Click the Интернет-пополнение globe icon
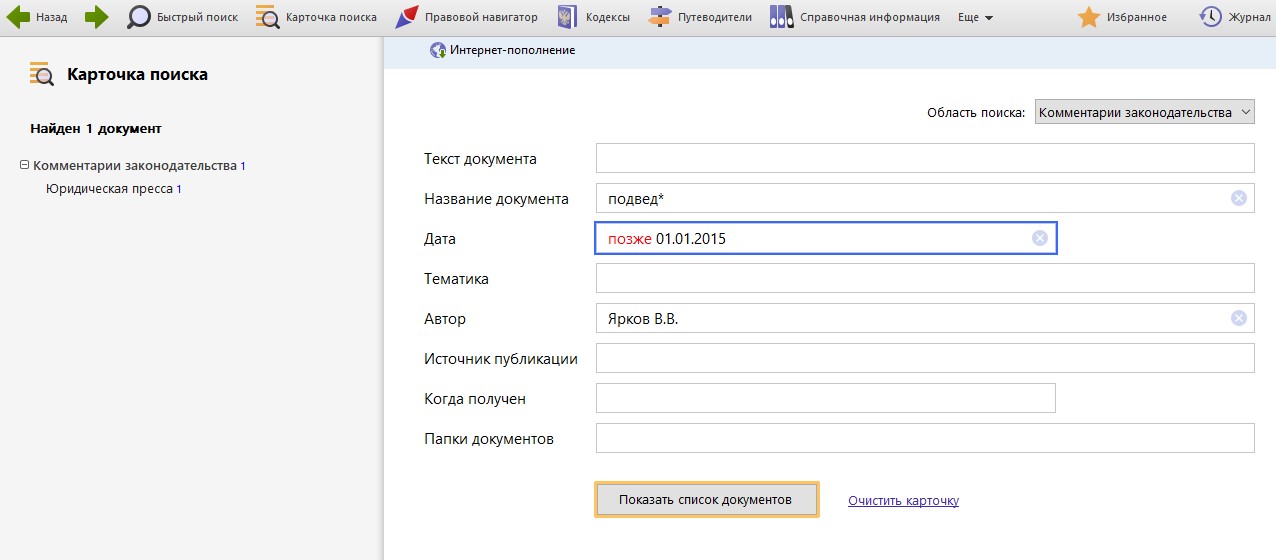Screen dimensions: 1276x560 pos(438,50)
